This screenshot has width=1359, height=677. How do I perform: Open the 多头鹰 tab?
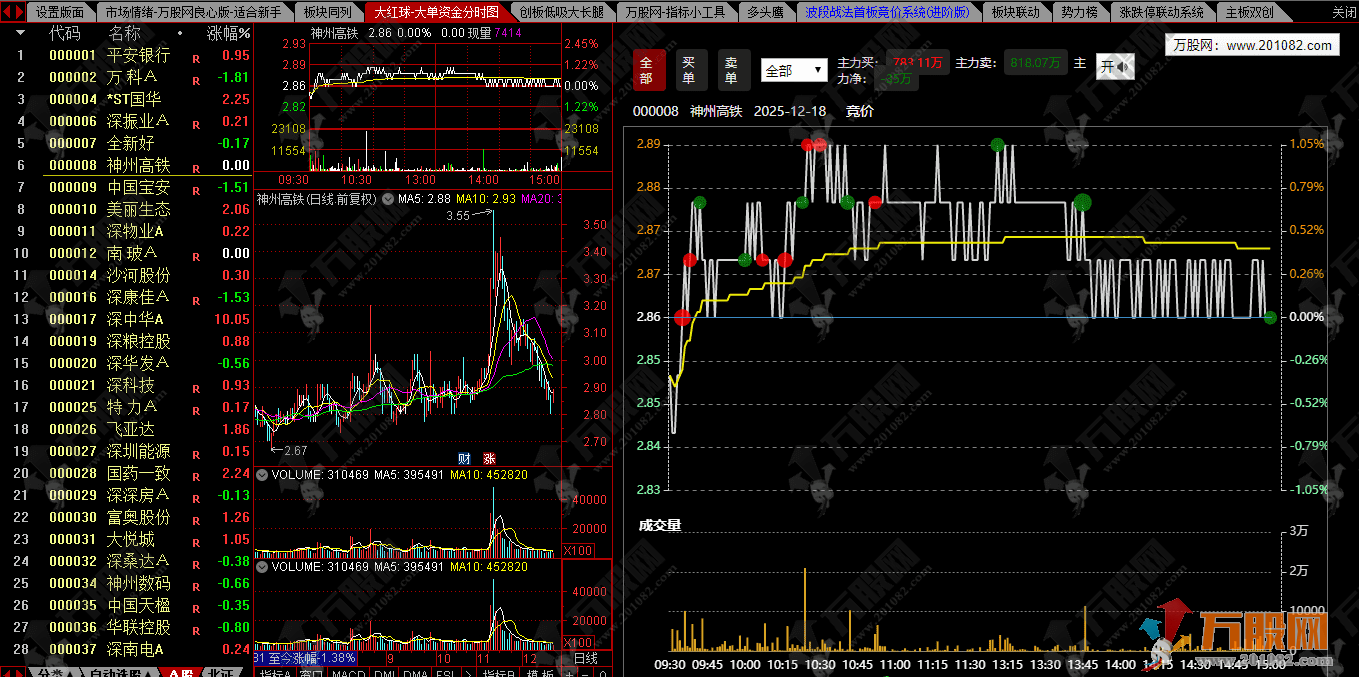point(765,12)
